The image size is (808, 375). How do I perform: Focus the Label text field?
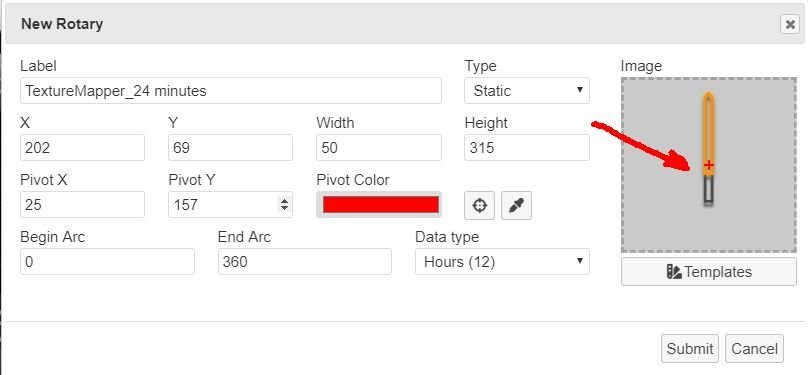coord(231,91)
